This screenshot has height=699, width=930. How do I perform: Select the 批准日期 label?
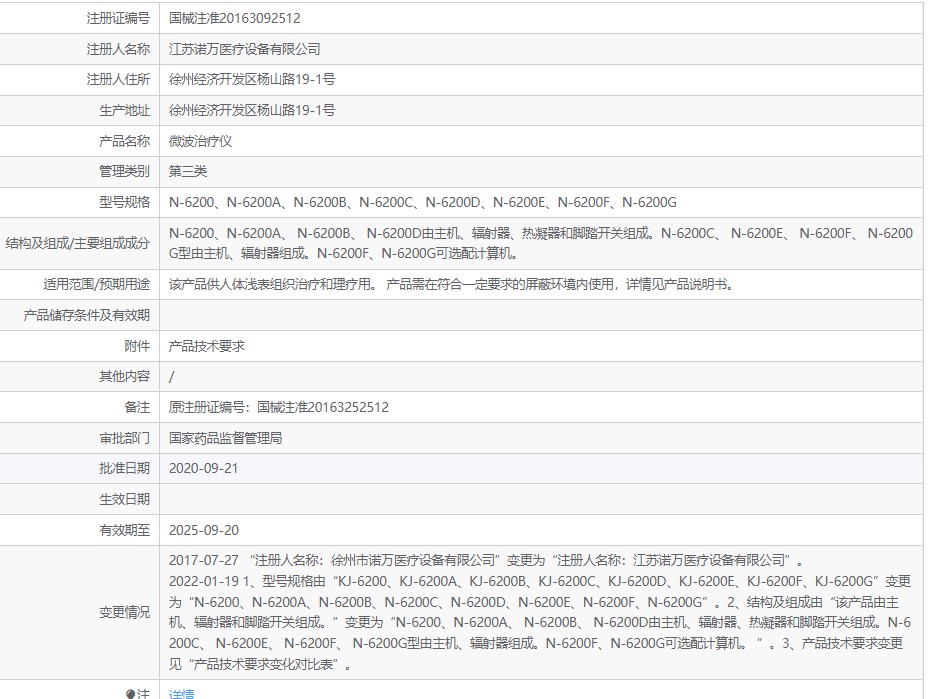tap(125, 468)
